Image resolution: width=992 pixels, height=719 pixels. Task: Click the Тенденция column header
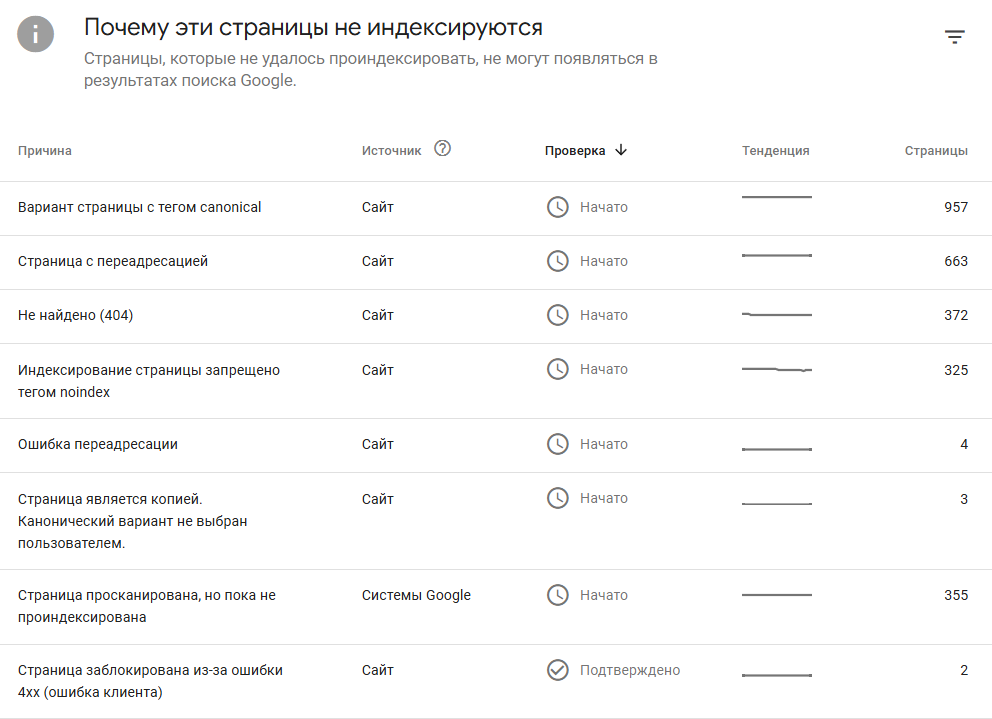click(776, 151)
